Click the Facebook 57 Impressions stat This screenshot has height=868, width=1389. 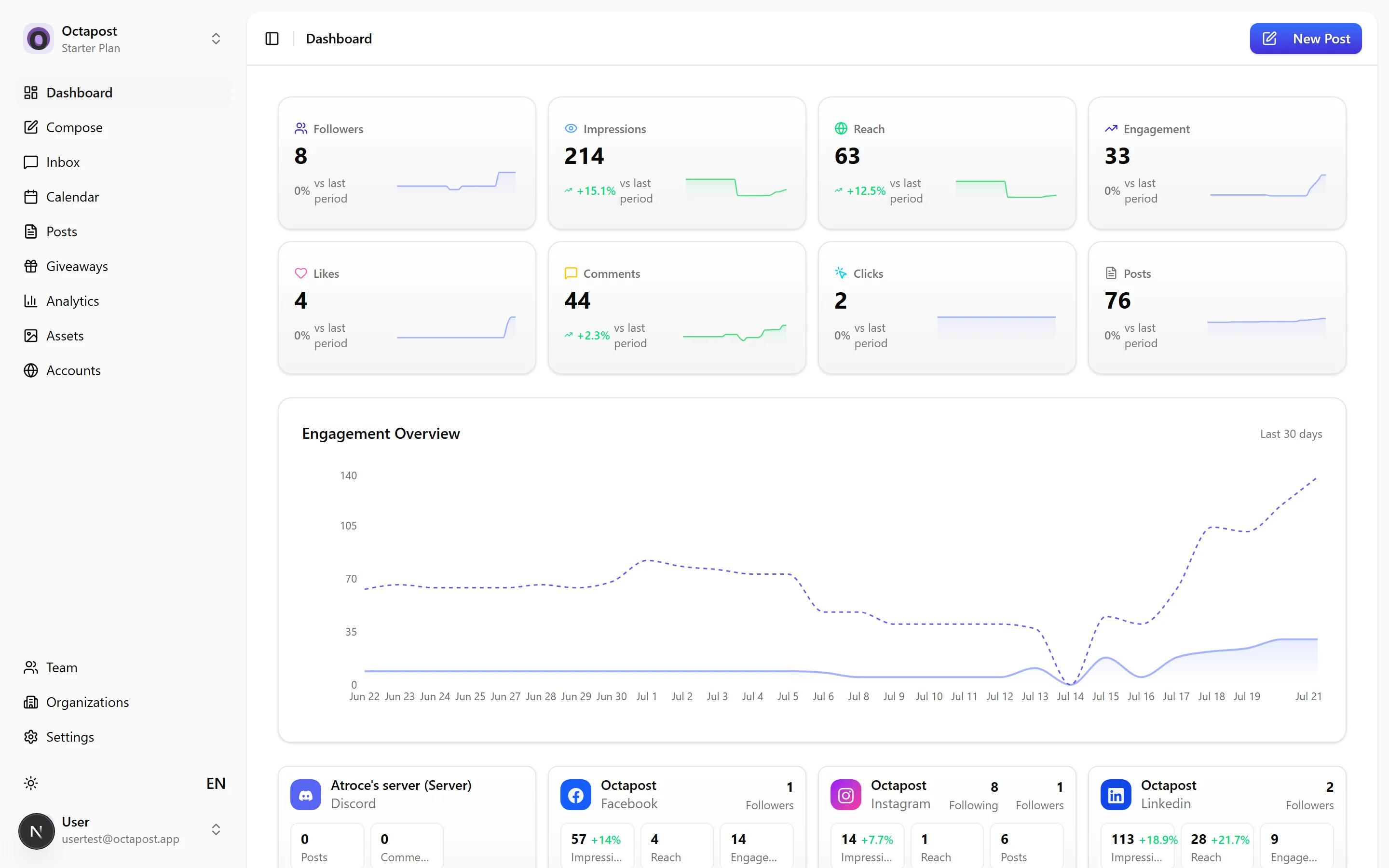(x=598, y=847)
